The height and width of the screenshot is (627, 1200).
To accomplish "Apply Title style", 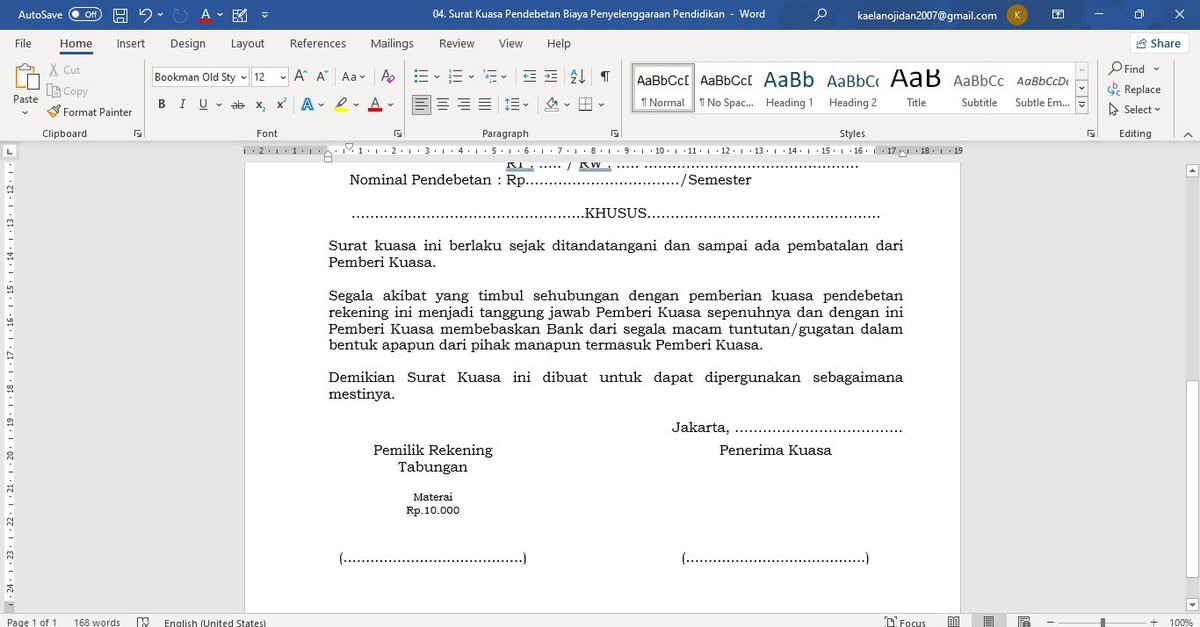I will pos(916,88).
